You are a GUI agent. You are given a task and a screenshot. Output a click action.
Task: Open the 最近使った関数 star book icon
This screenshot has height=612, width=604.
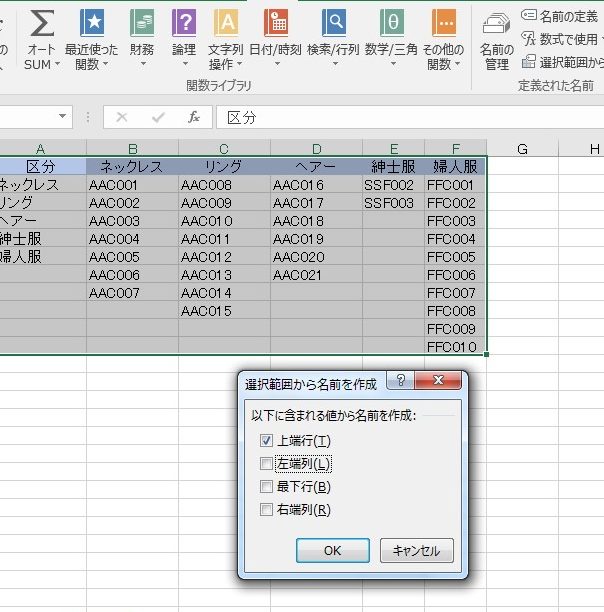pyautogui.click(x=92, y=23)
